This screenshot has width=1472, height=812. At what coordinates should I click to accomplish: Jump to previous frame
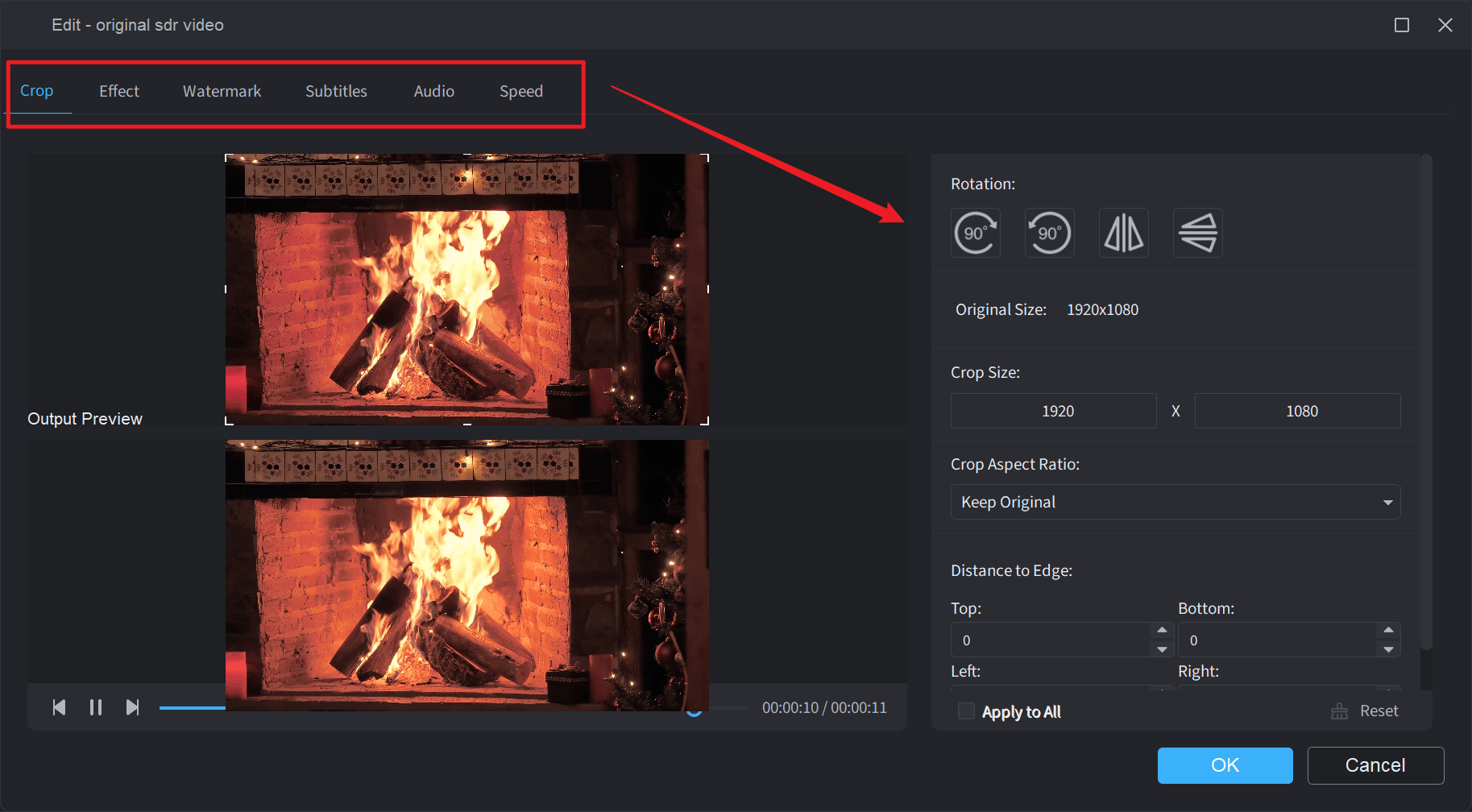pos(59,707)
